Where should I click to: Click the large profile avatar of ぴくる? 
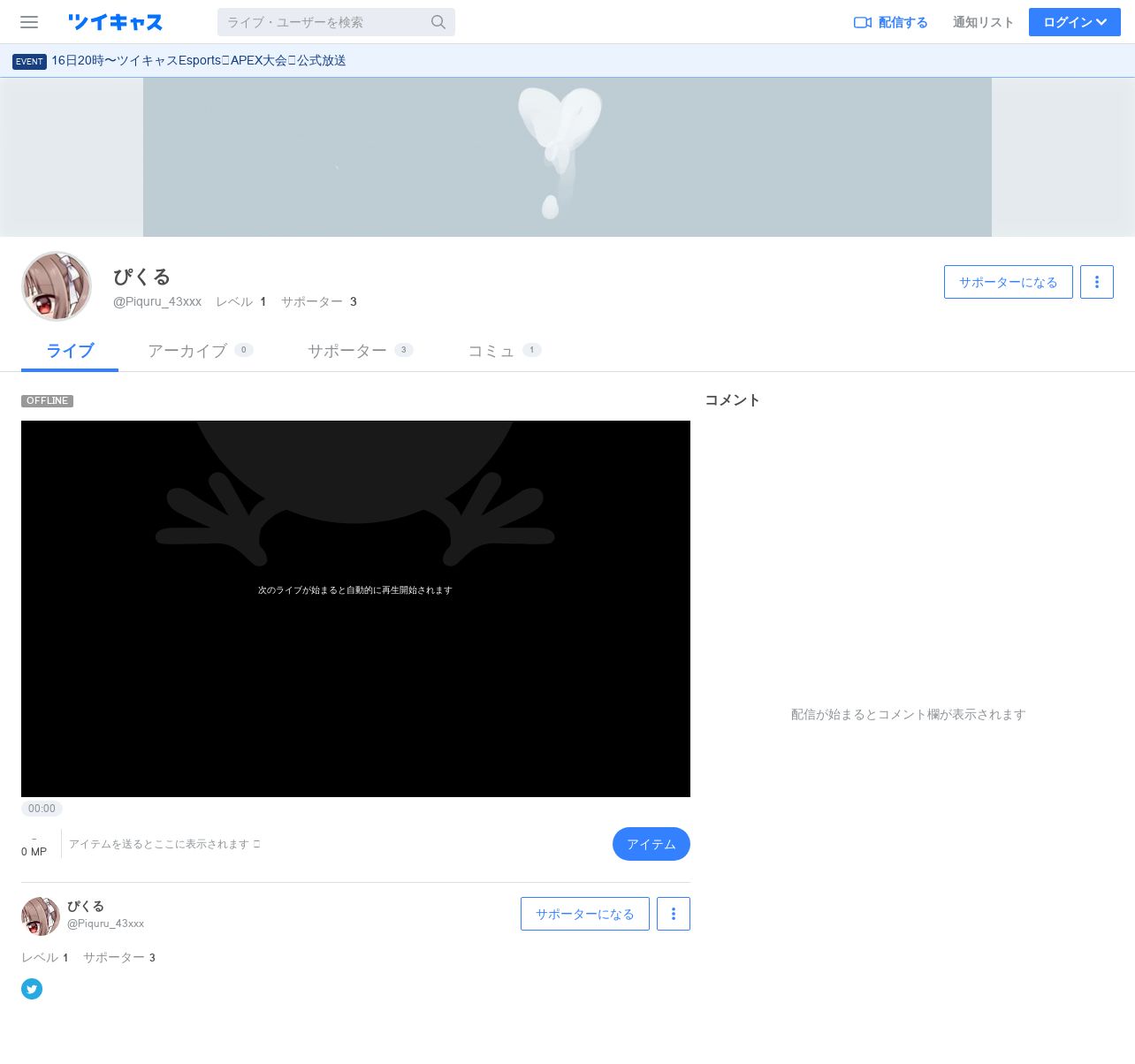[x=57, y=286]
